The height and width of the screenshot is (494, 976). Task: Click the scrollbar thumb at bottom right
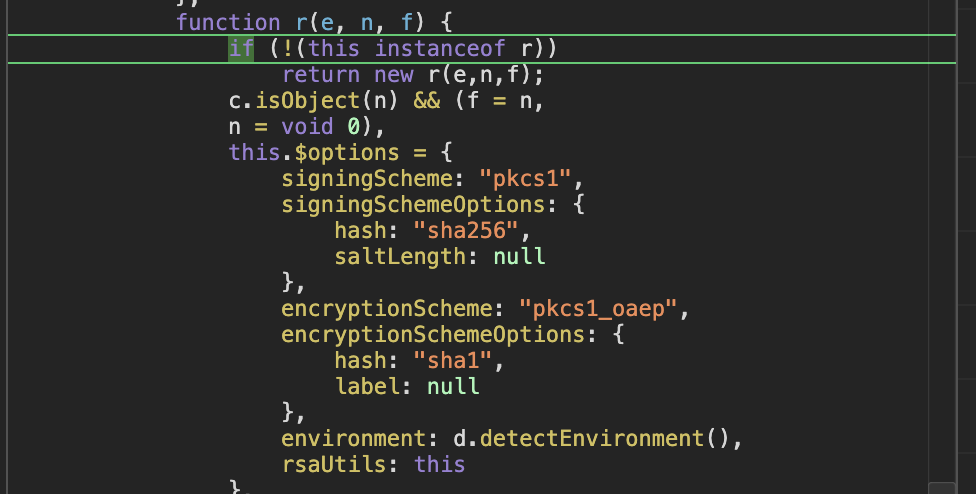(x=941, y=488)
